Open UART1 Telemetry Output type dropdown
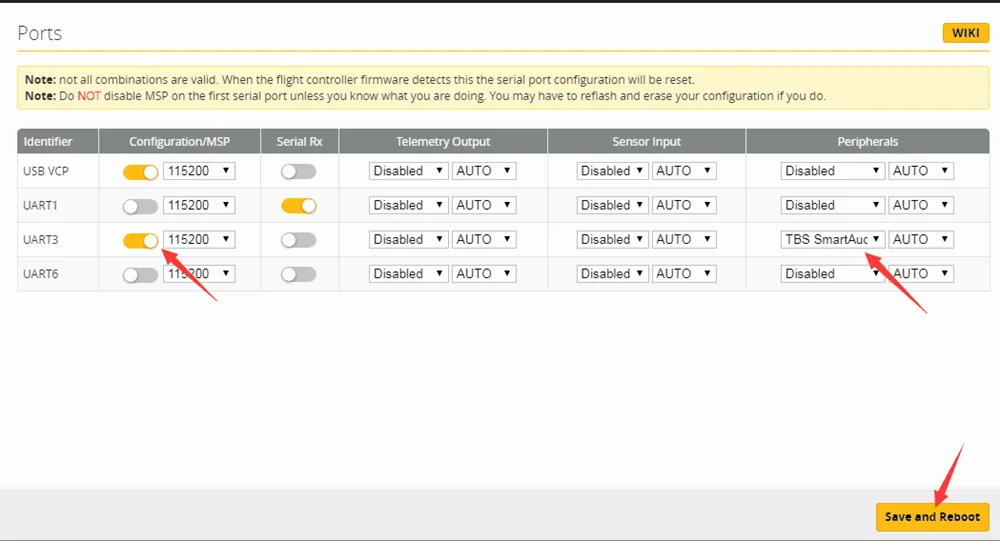Image resolution: width=1000 pixels, height=541 pixels. tap(408, 205)
